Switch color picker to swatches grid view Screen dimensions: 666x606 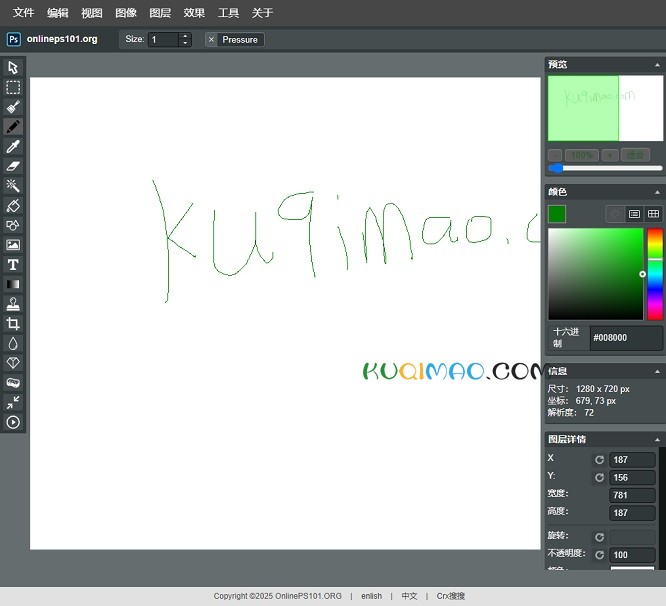click(653, 214)
